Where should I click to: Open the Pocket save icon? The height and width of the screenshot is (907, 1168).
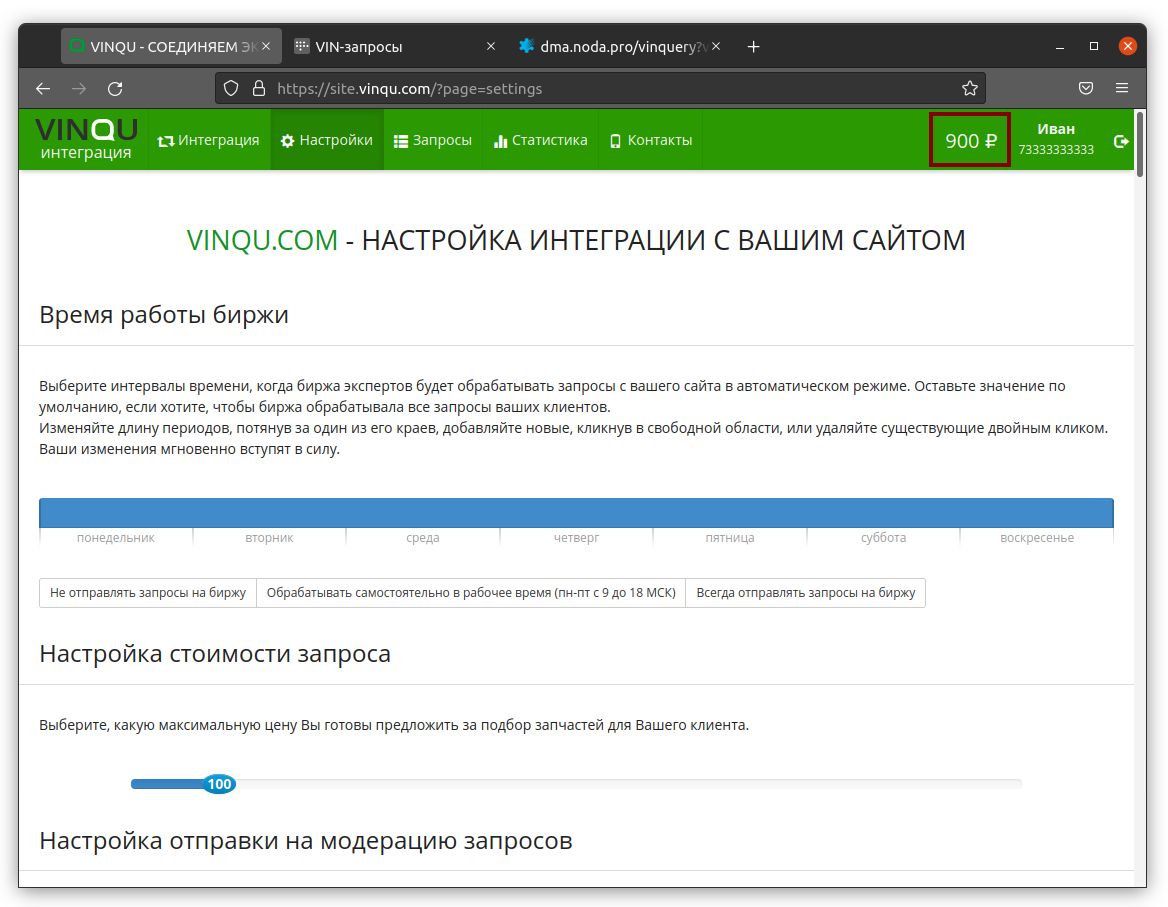point(1085,89)
